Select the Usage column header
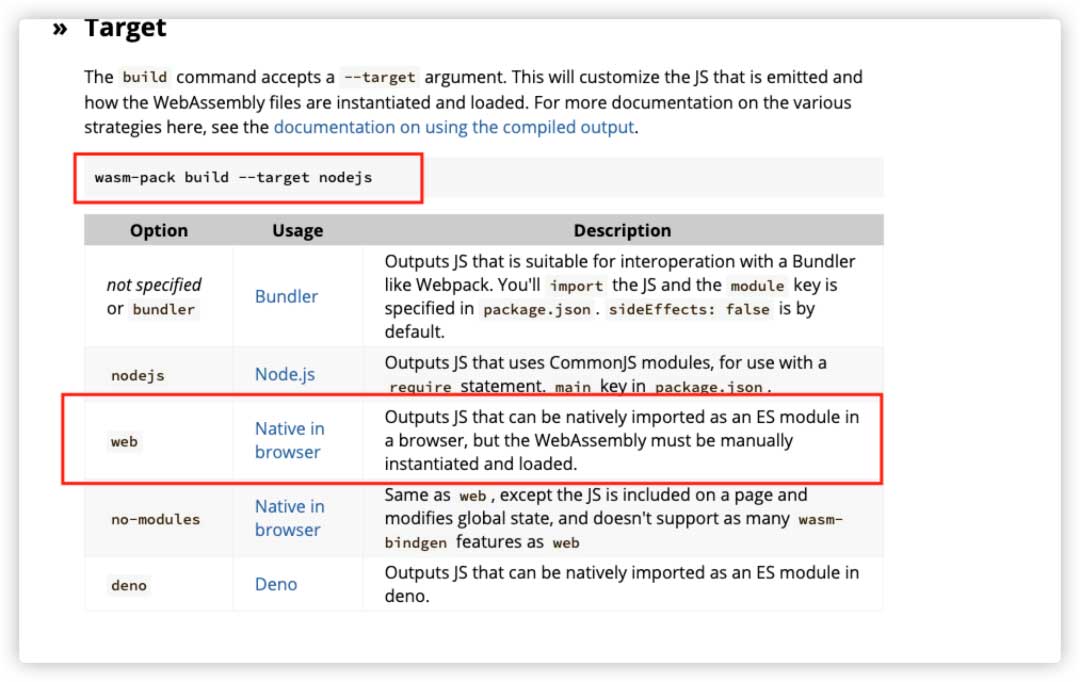Viewport: 1080px width, 682px height. [x=297, y=230]
